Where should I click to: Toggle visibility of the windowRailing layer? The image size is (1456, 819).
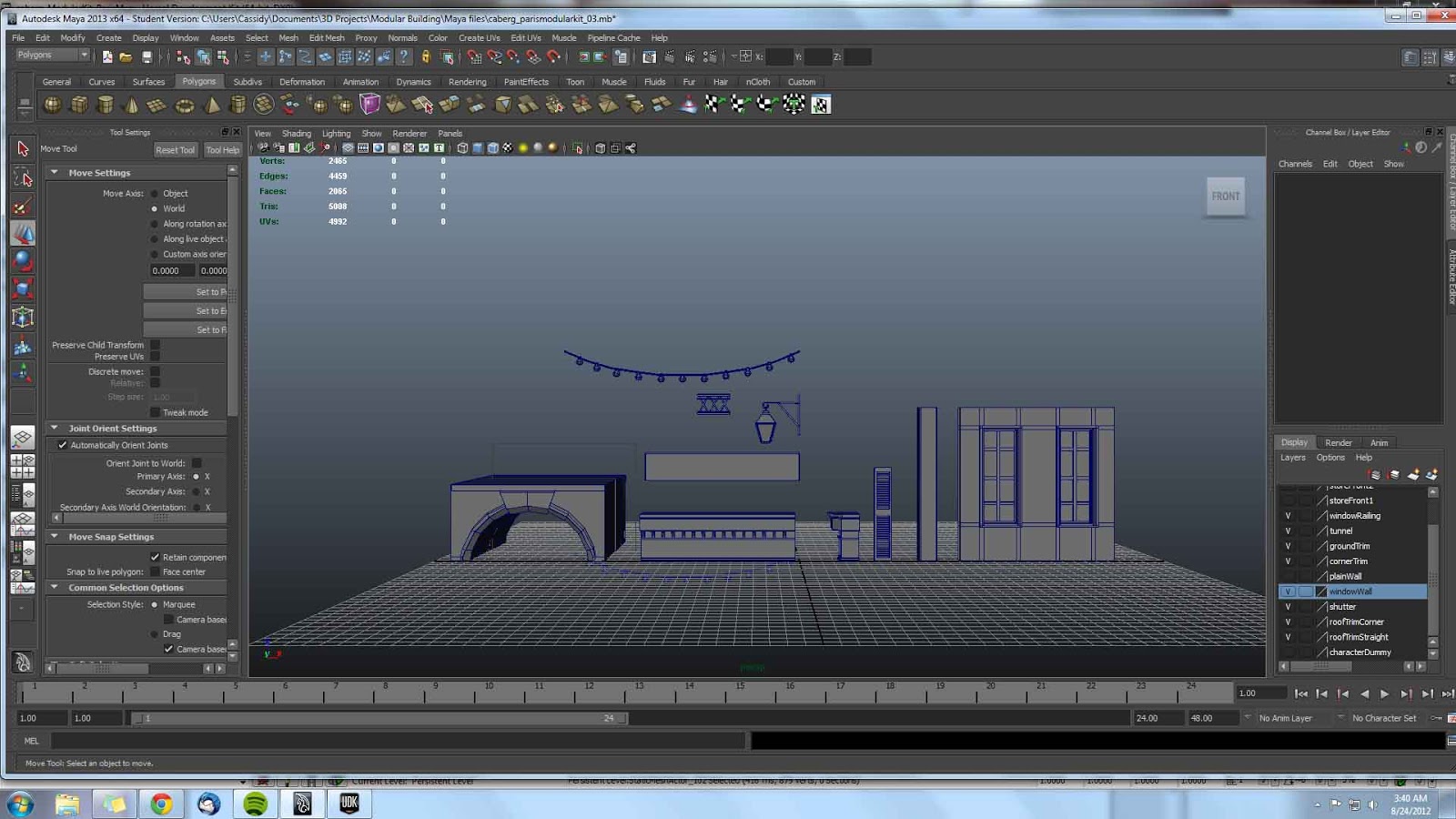point(1289,515)
